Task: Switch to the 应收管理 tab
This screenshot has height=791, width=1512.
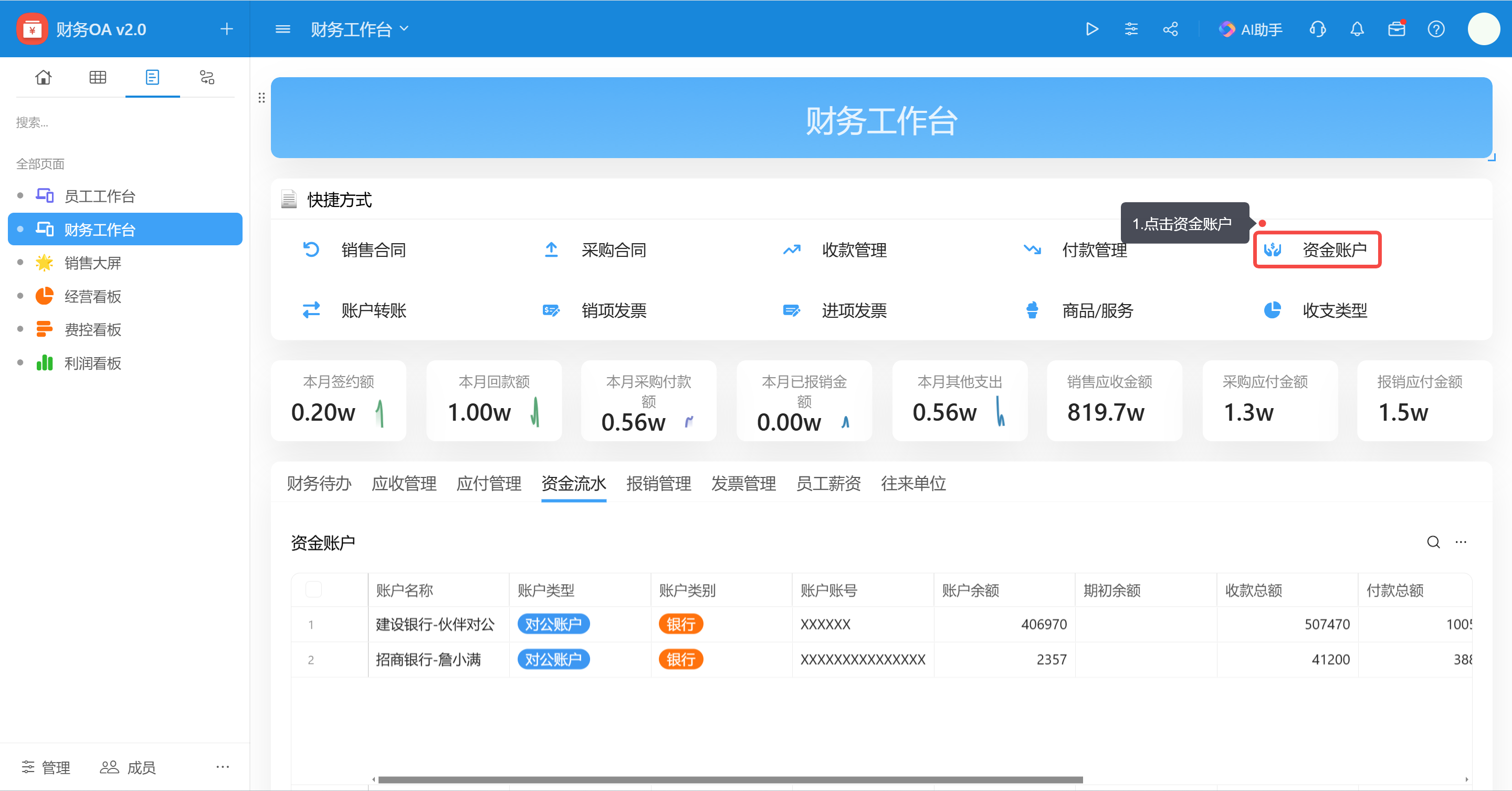Action: point(404,483)
